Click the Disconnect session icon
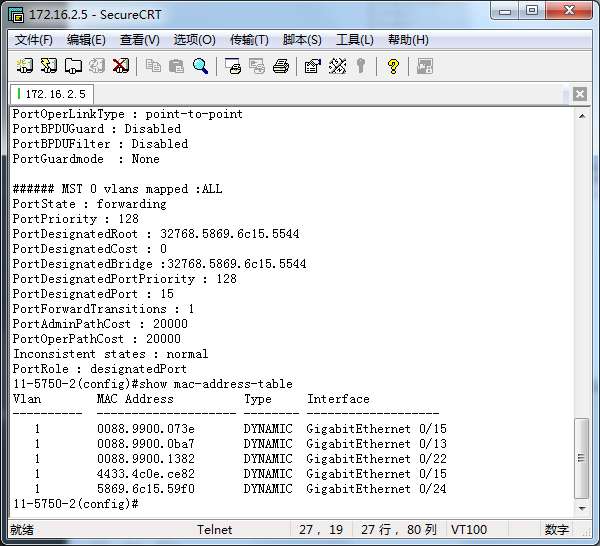The width and height of the screenshot is (600, 546). pos(121,66)
